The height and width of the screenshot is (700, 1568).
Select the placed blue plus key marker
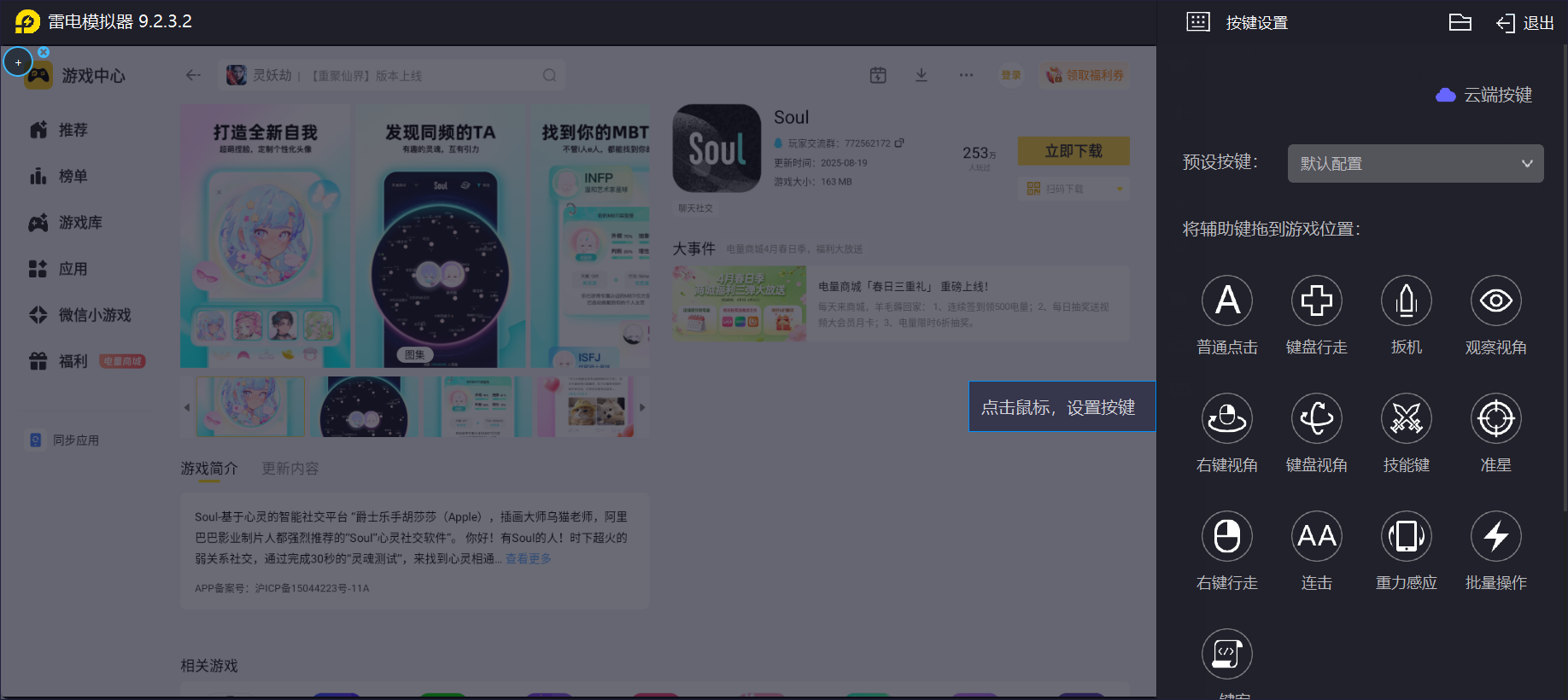click(18, 62)
